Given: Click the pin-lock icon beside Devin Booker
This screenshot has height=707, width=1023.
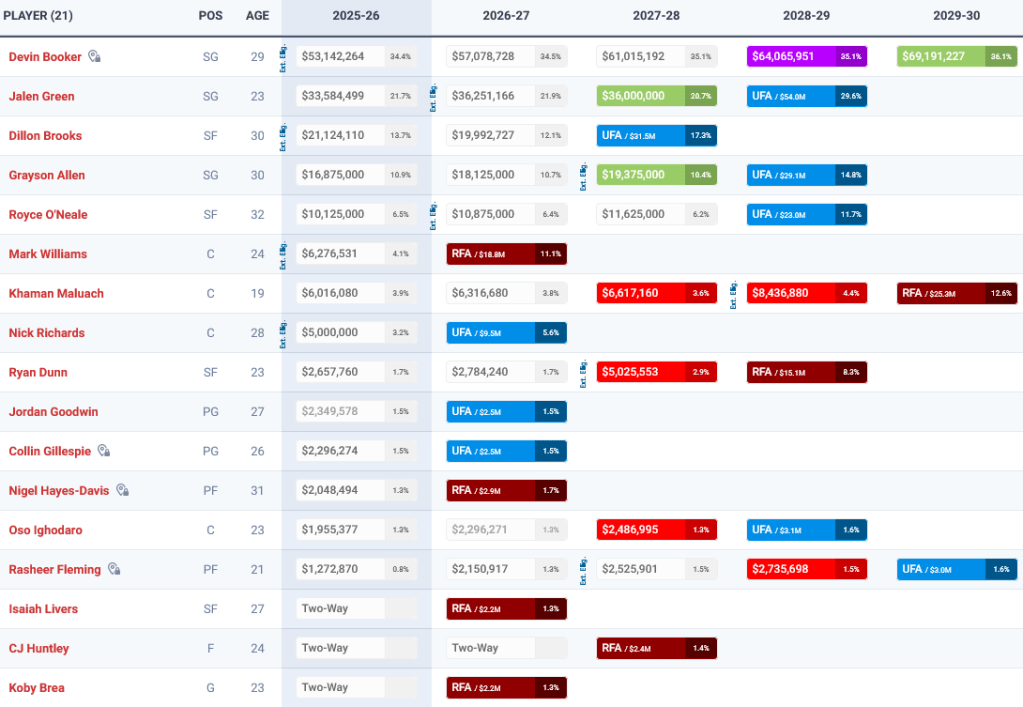Looking at the screenshot, I should (x=94, y=57).
